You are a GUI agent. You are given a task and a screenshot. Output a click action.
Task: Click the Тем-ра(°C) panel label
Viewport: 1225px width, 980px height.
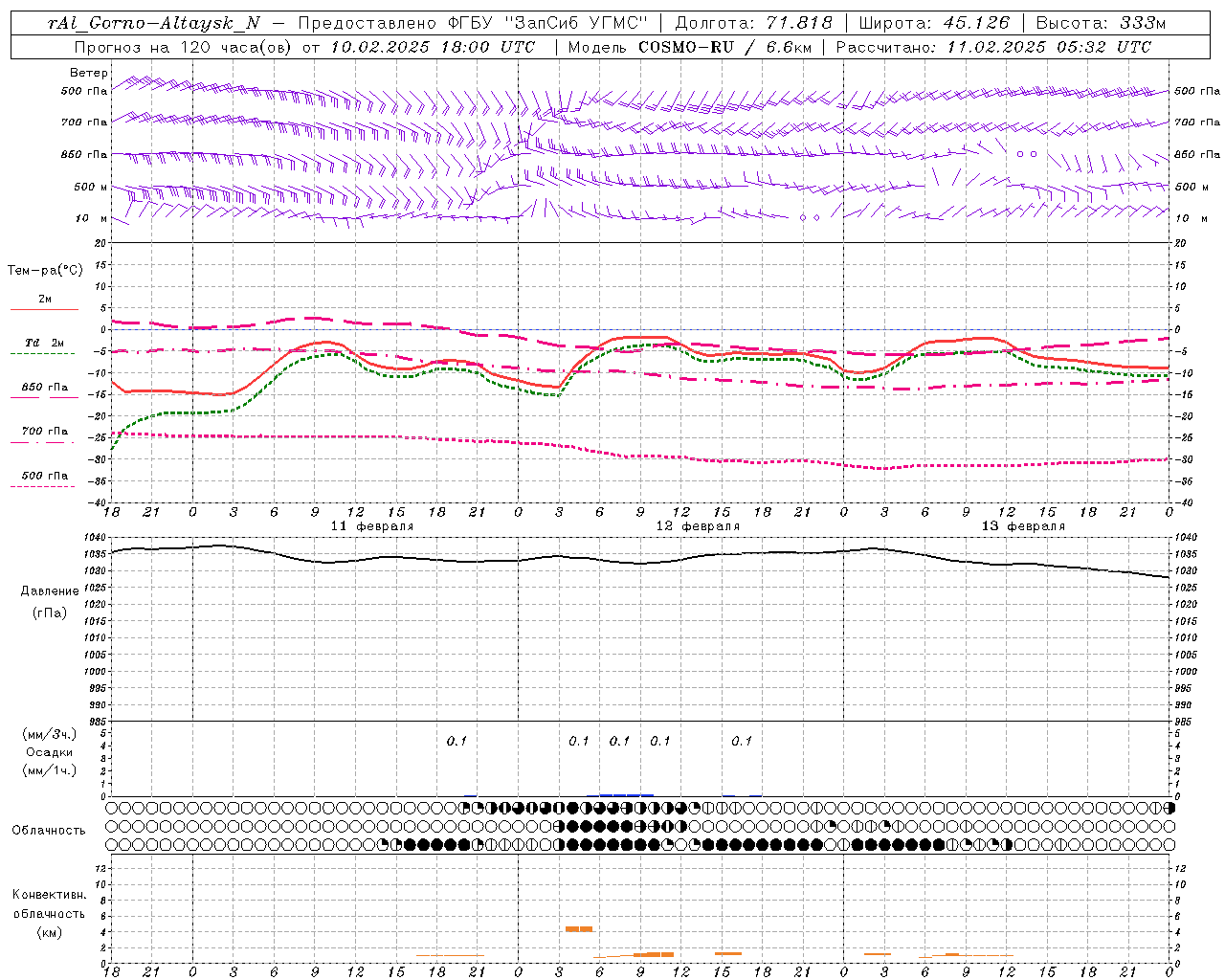[x=45, y=271]
